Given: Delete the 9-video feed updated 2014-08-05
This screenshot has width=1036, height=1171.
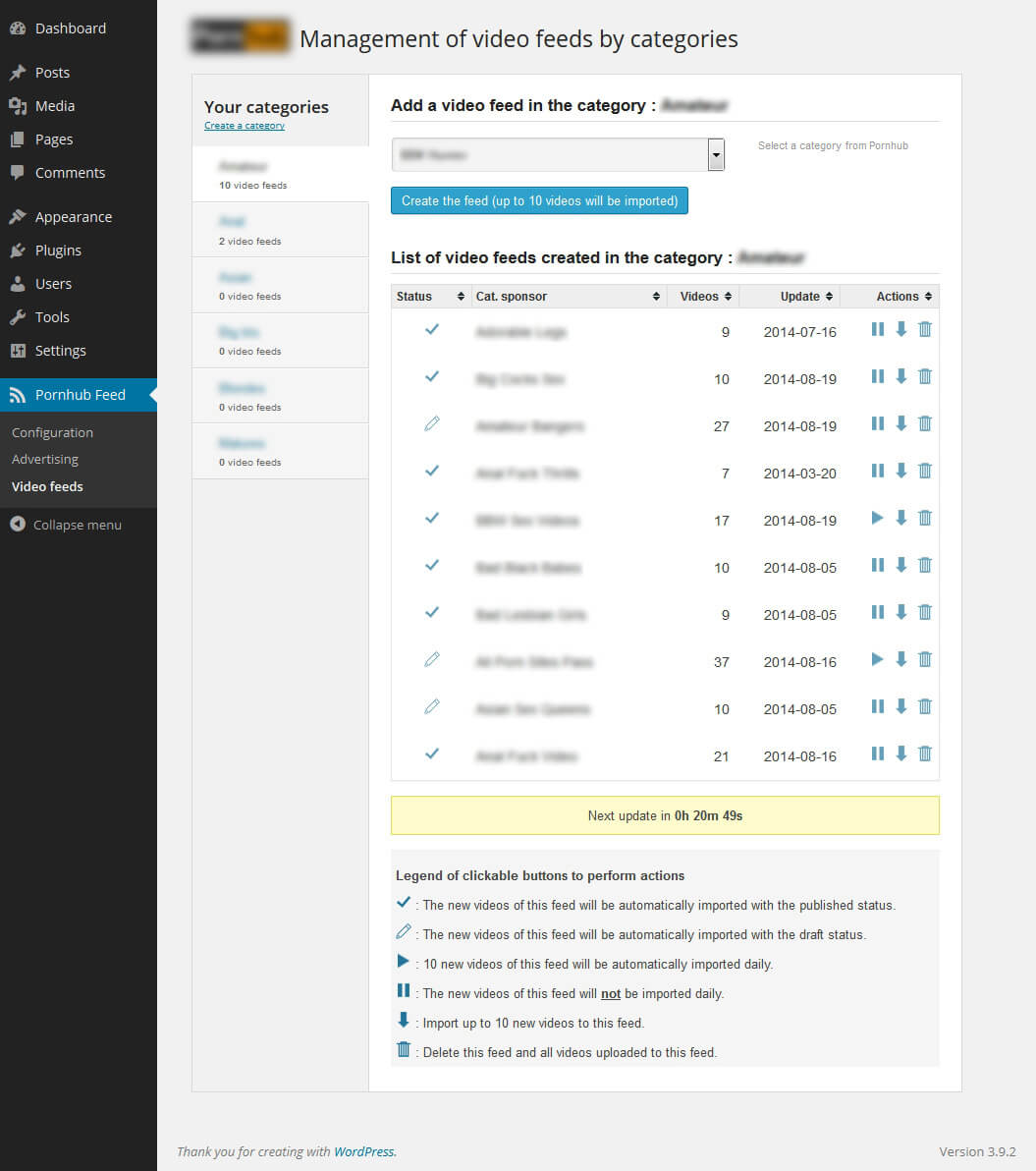Looking at the screenshot, I should (925, 612).
